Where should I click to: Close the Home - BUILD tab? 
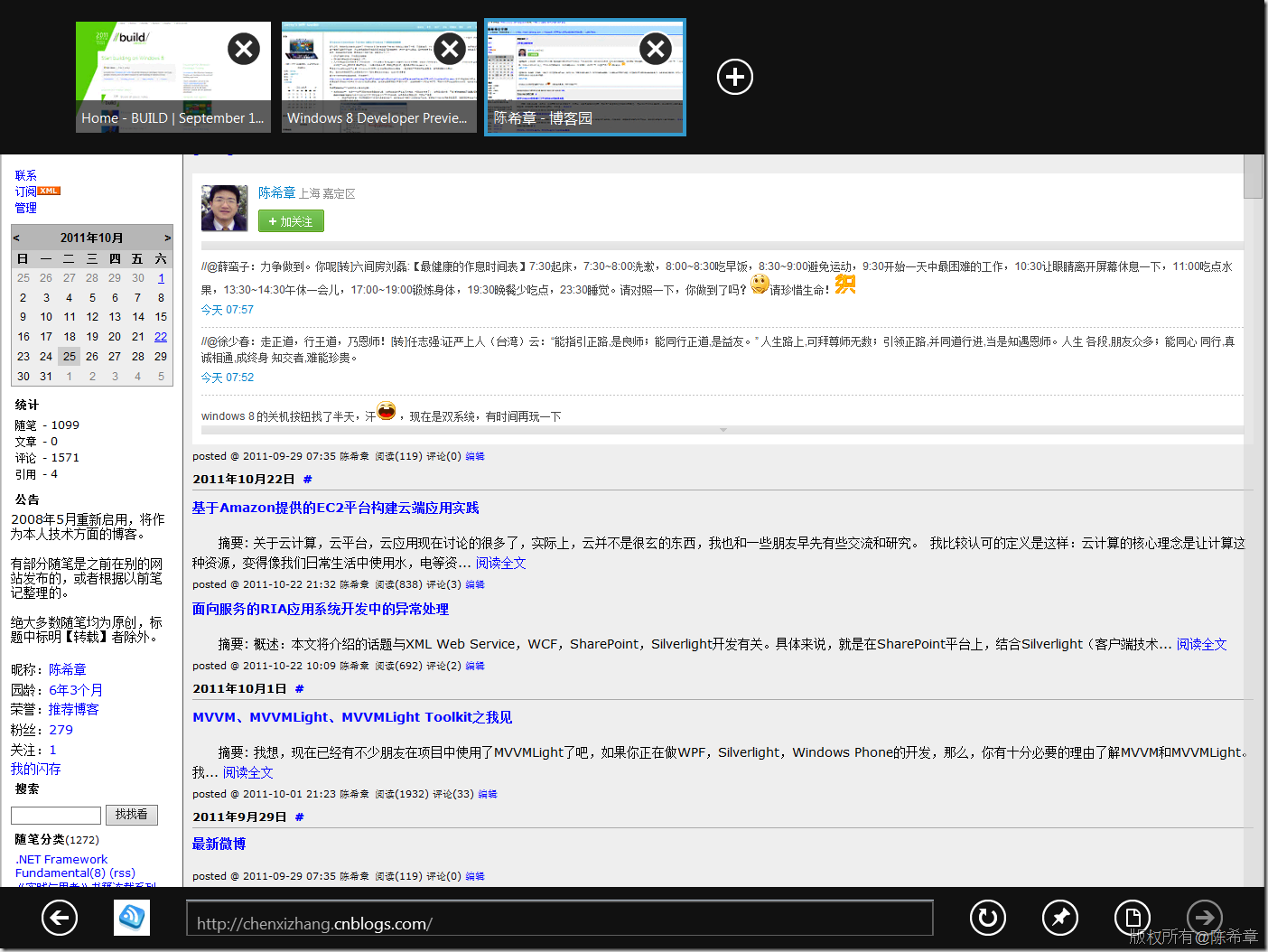click(x=244, y=49)
